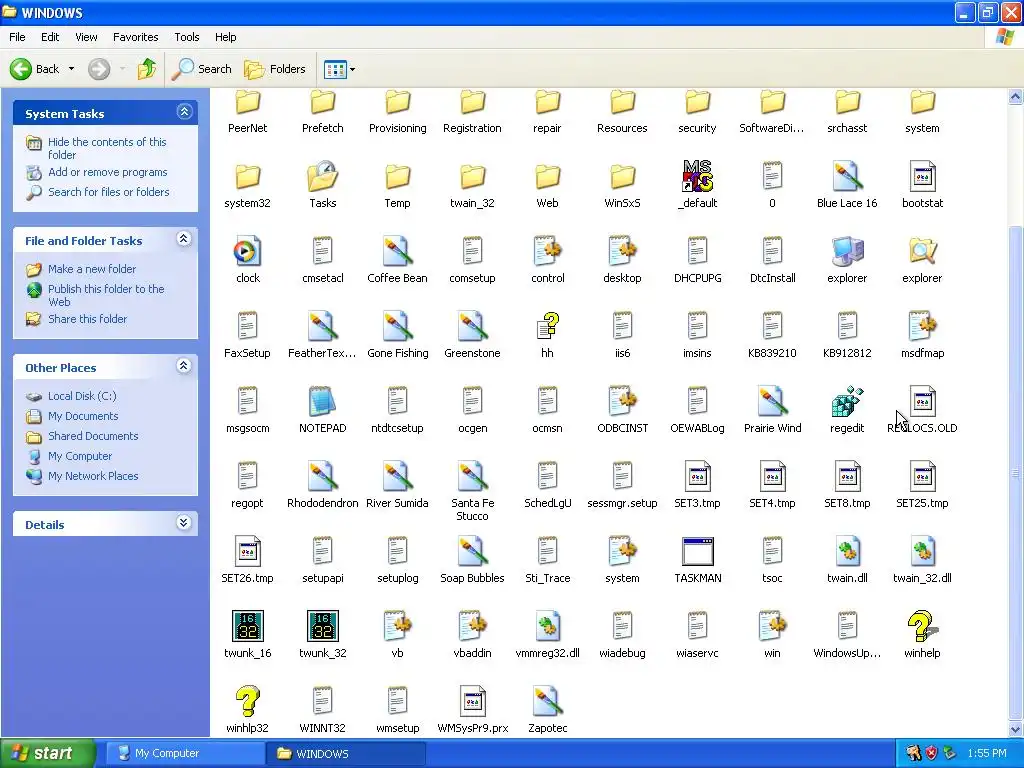The image size is (1024, 768).
Task: Collapse the Other Places panel
Action: [x=184, y=366]
